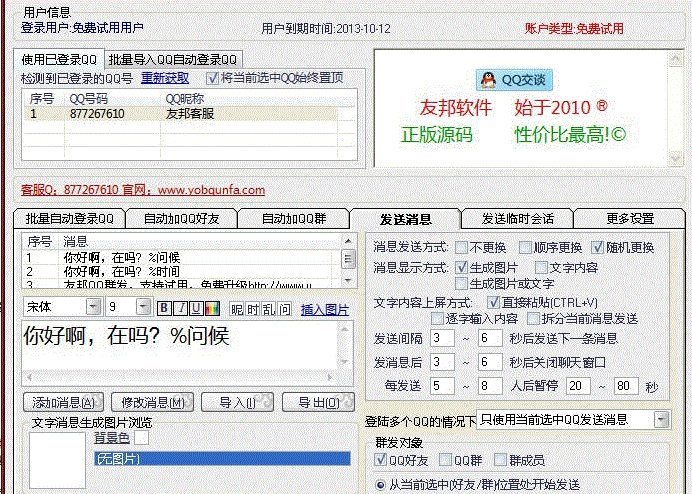Open the 客服Q 877267610 官网 website link
This screenshot has height=494, width=692.
143,190
